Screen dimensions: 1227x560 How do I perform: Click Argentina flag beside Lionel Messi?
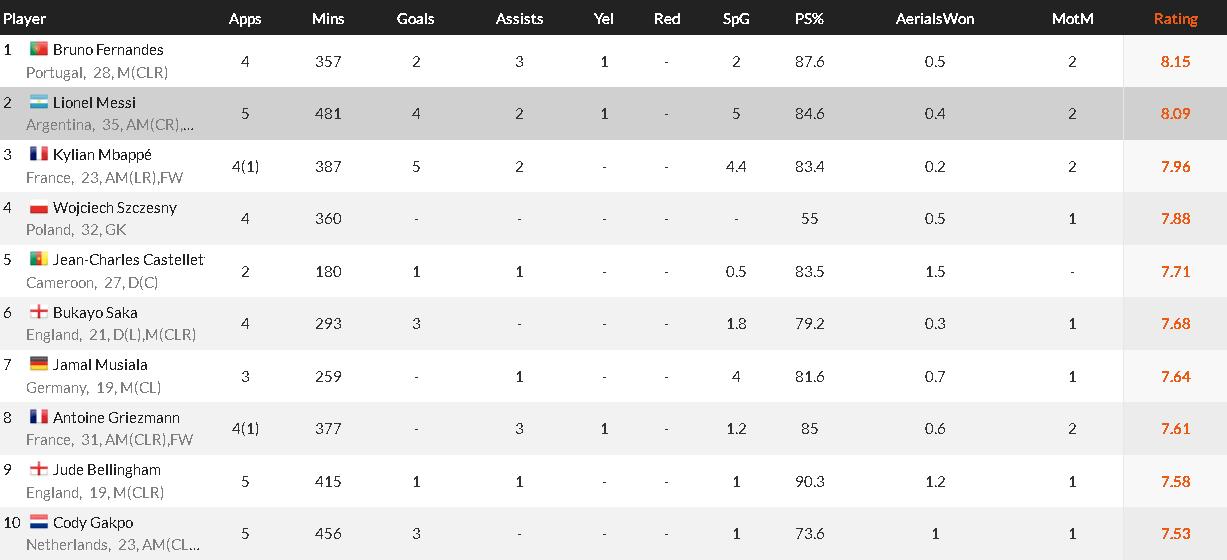pos(39,102)
